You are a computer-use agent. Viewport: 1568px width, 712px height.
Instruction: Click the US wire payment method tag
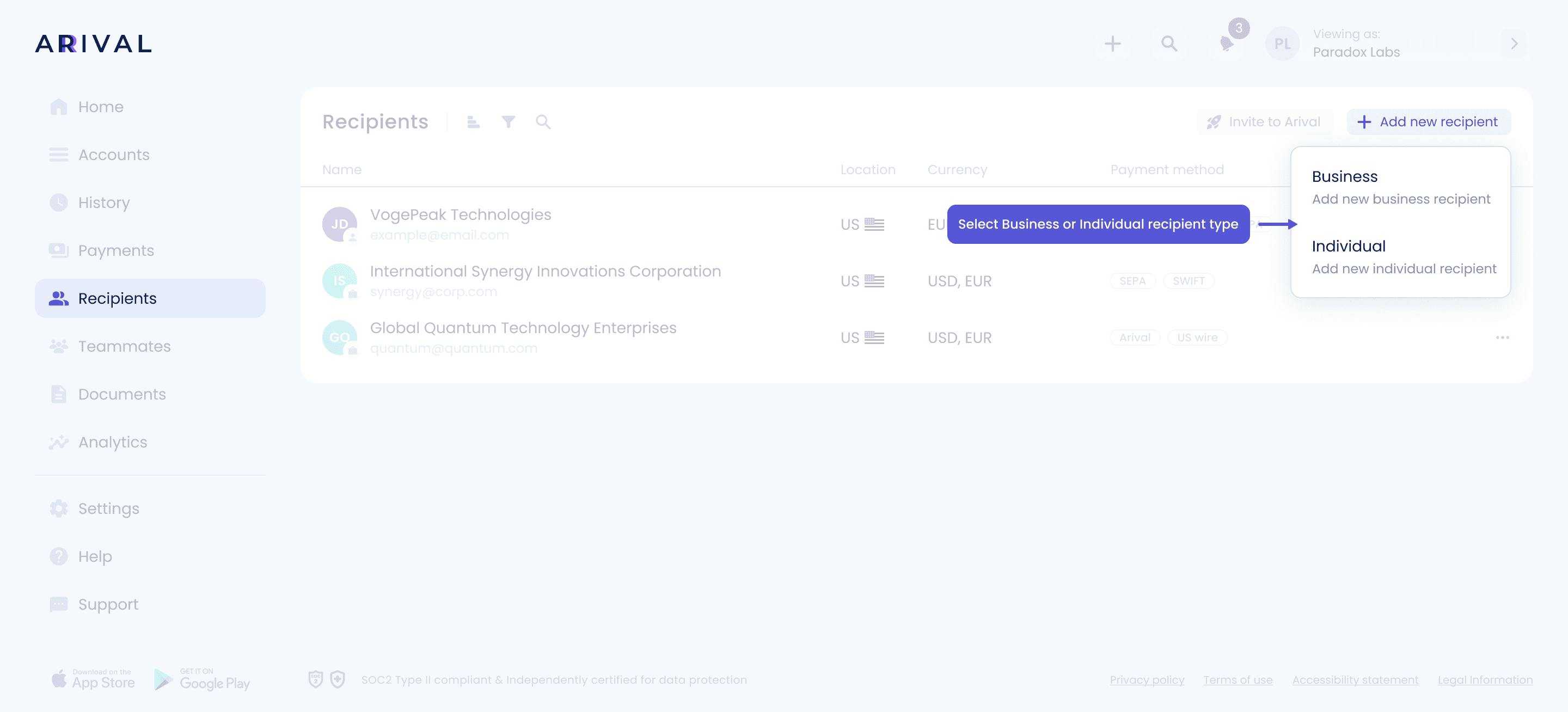[x=1197, y=337]
